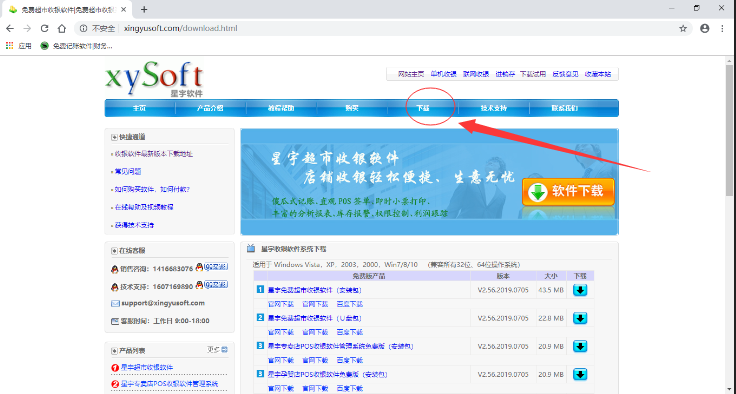
Task: Open 联网收银 top link
Action: tap(476, 74)
